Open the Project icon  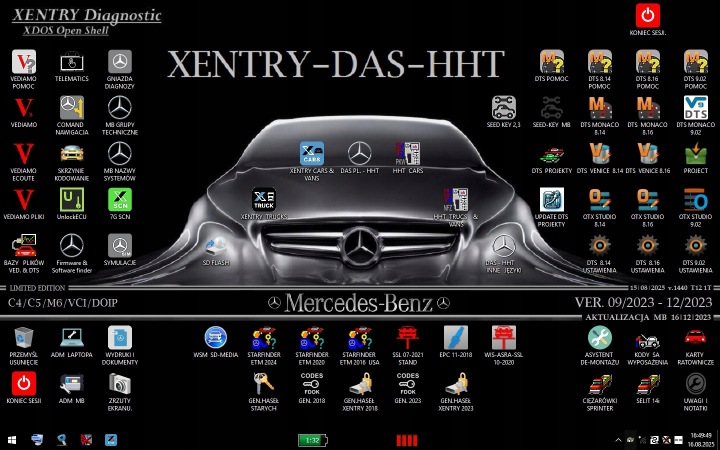pos(696,154)
